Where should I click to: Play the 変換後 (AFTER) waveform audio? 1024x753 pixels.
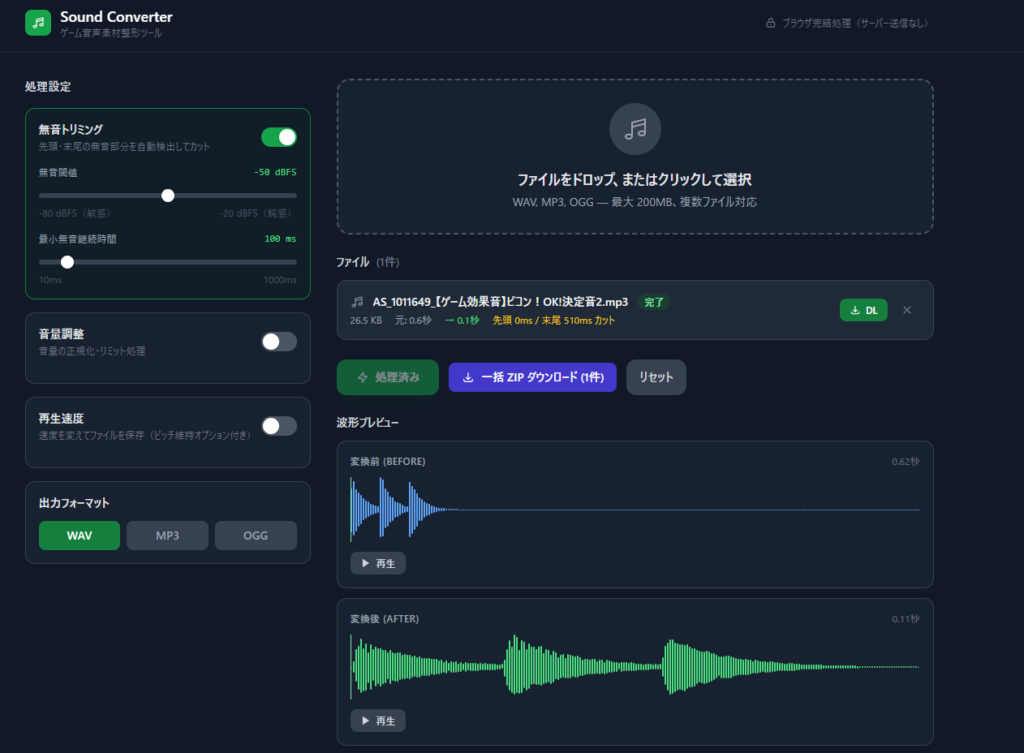[x=377, y=721]
